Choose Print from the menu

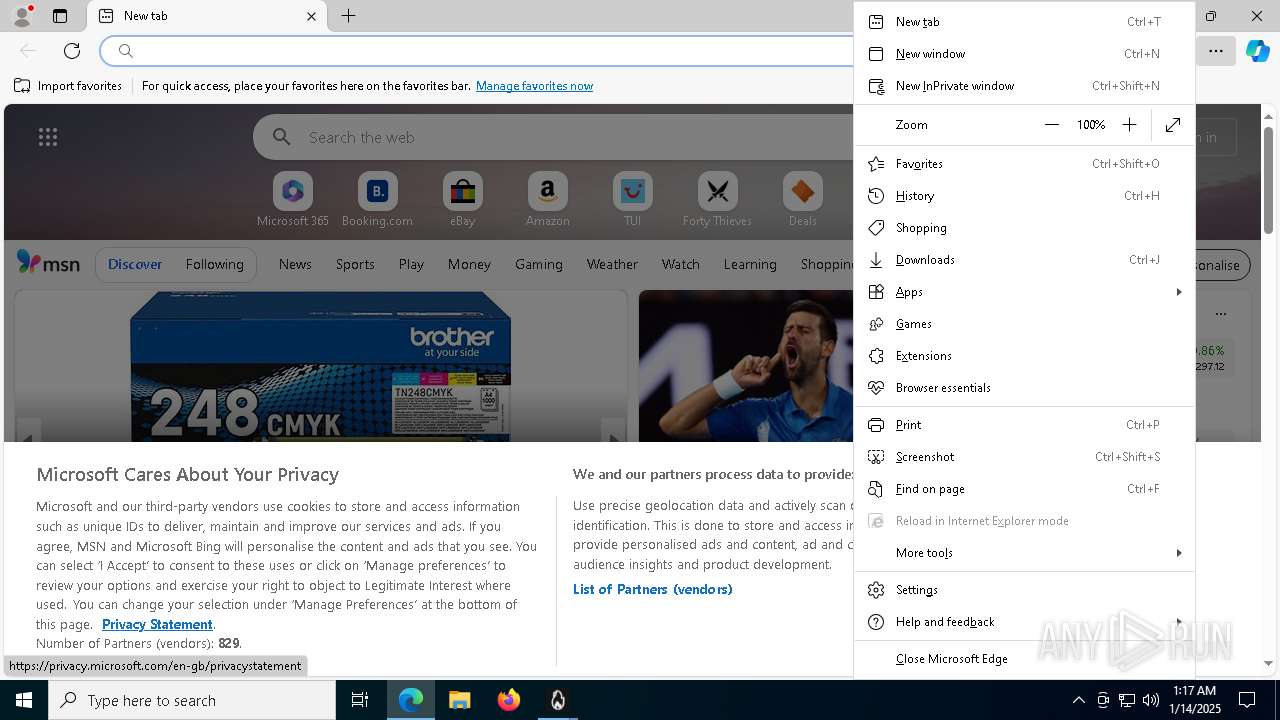click(1025, 425)
